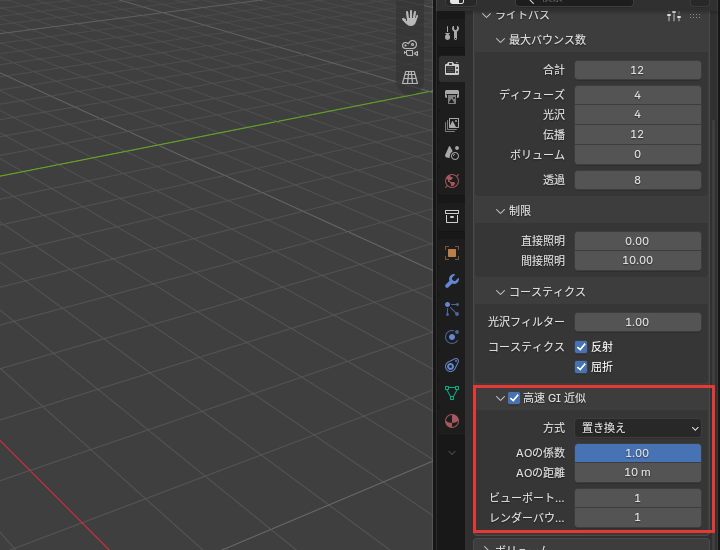Image resolution: width=720 pixels, height=550 pixels.
Task: Collapse the 制限 subpanel
Action: click(x=500, y=211)
